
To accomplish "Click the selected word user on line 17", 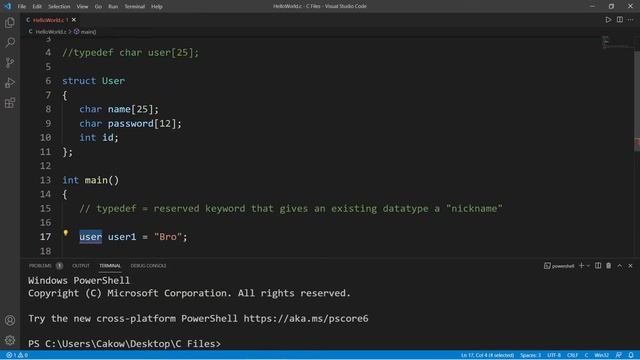I will point(91,237).
